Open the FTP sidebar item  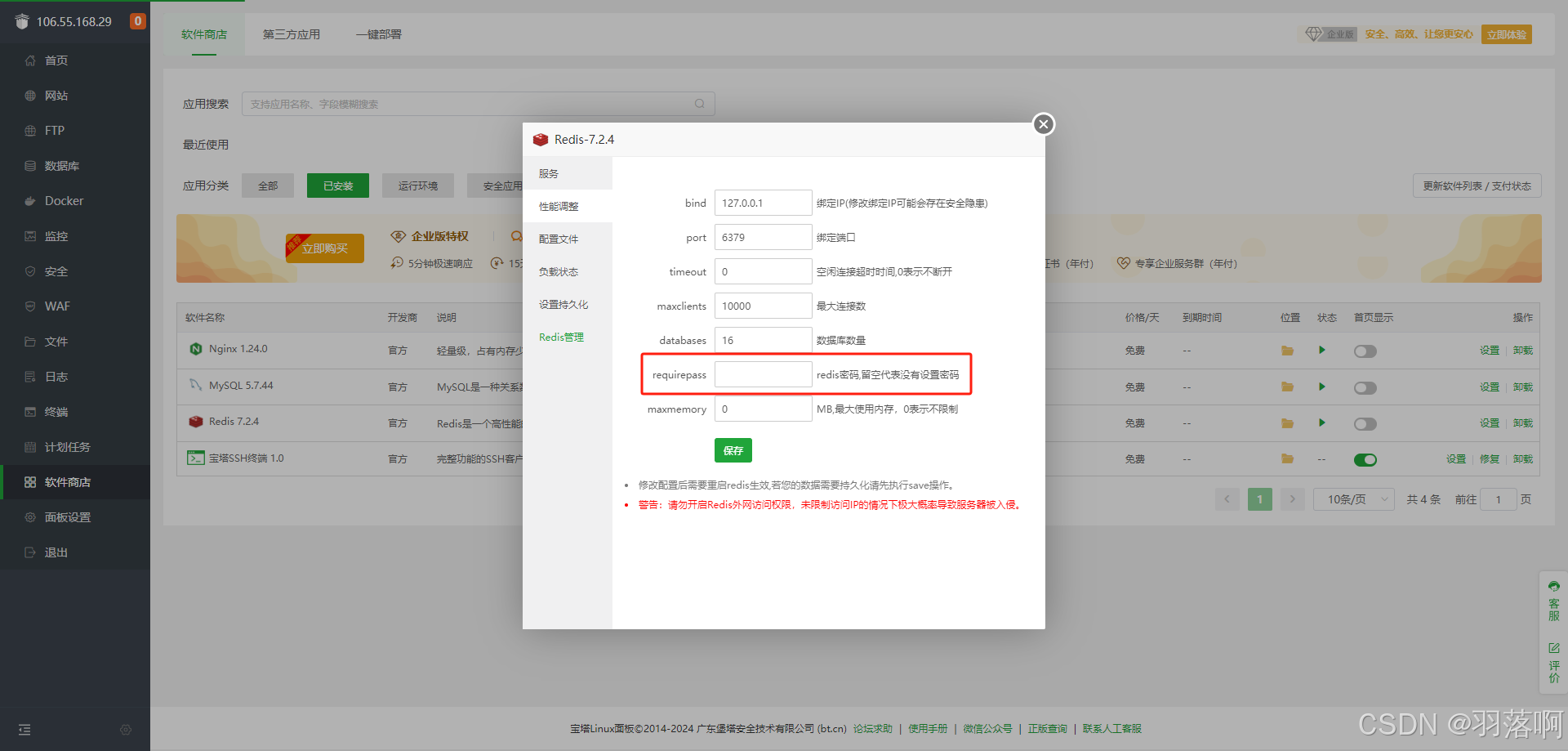pyautogui.click(x=74, y=131)
